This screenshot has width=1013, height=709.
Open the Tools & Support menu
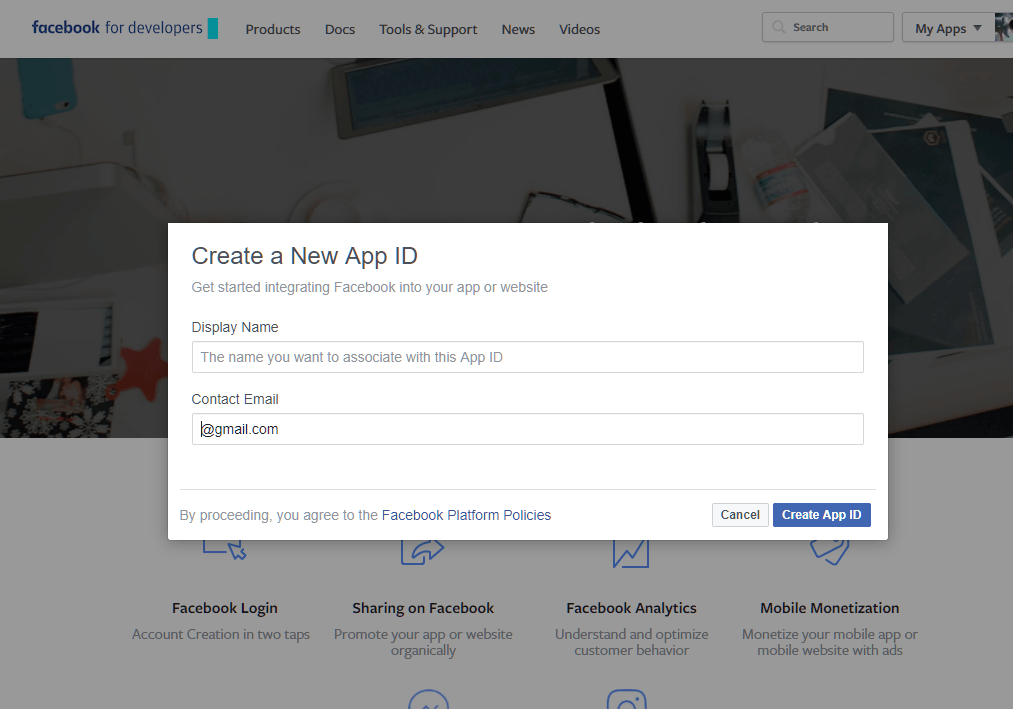428,29
